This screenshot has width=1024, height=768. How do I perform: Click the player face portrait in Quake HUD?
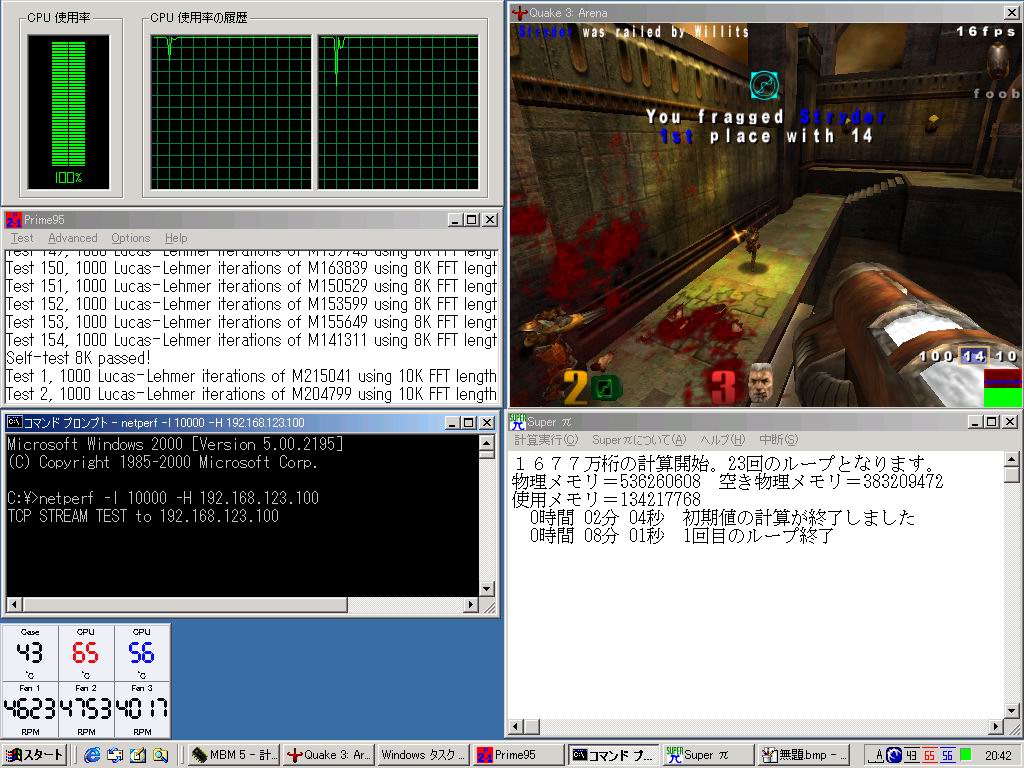click(x=760, y=382)
